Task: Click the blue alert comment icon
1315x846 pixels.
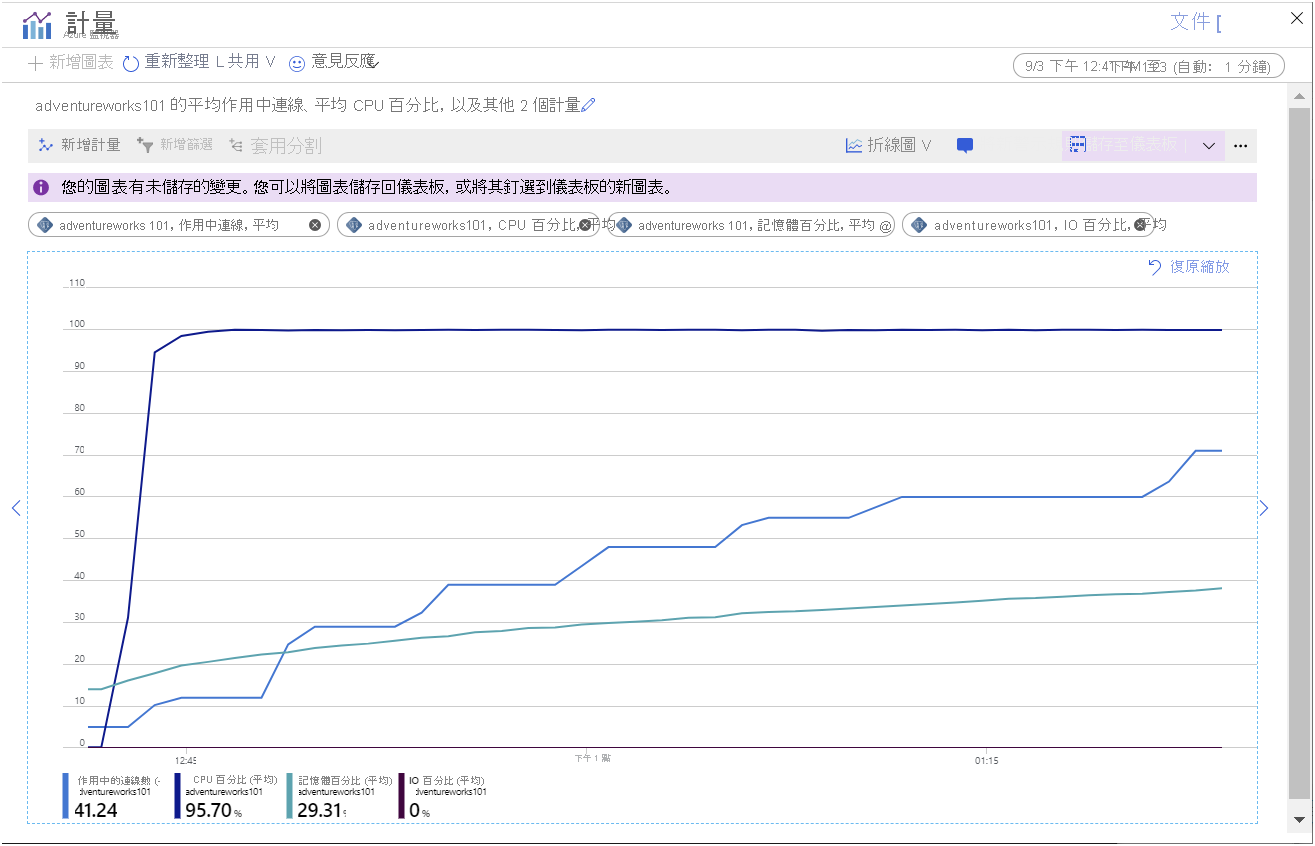Action: pos(965,146)
